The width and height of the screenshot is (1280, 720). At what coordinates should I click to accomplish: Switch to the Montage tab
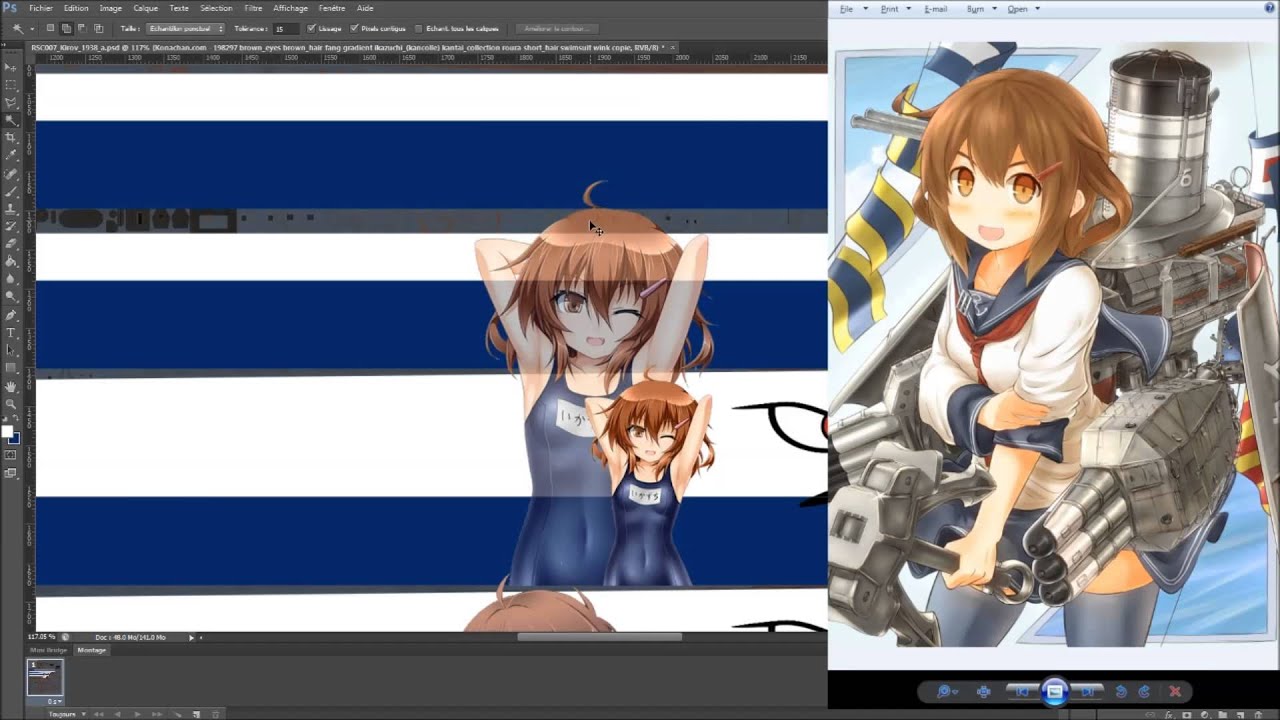92,650
